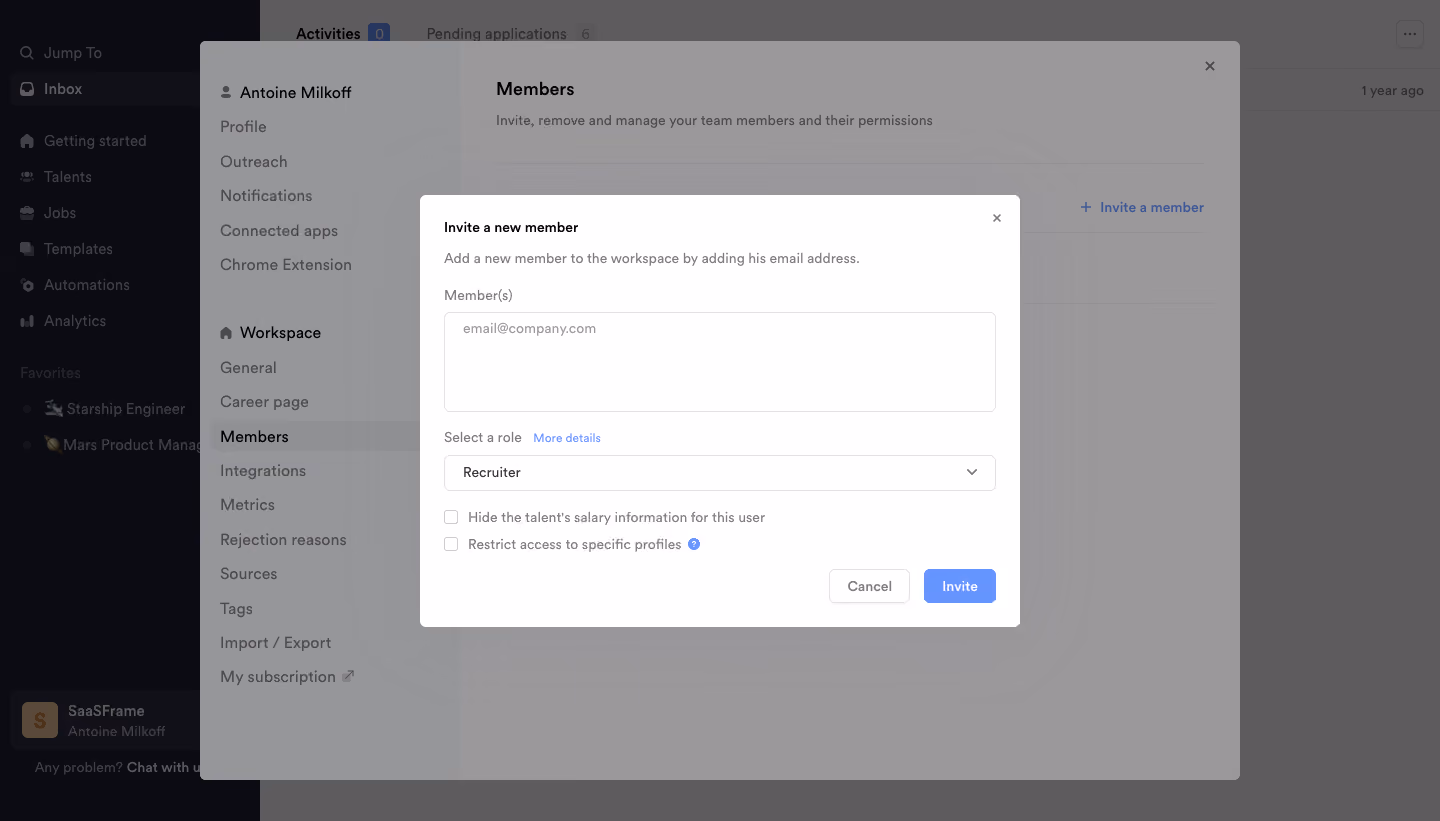Image resolution: width=1440 pixels, height=821 pixels.
Task: Check Hide the talent's salary information box
Action: tap(451, 517)
